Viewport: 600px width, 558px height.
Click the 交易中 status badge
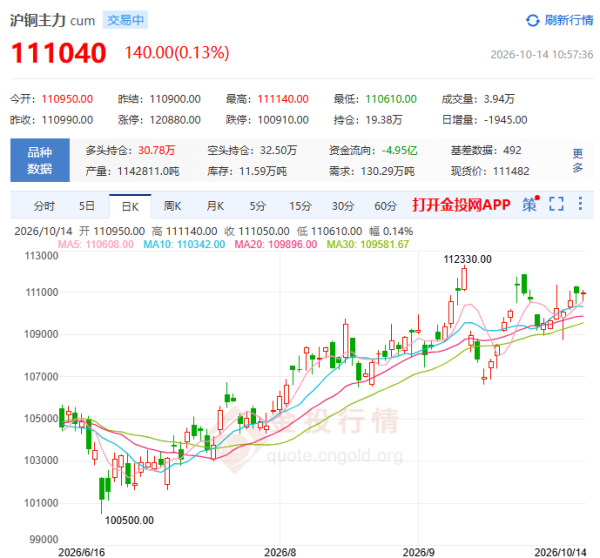pyautogui.click(x=125, y=20)
